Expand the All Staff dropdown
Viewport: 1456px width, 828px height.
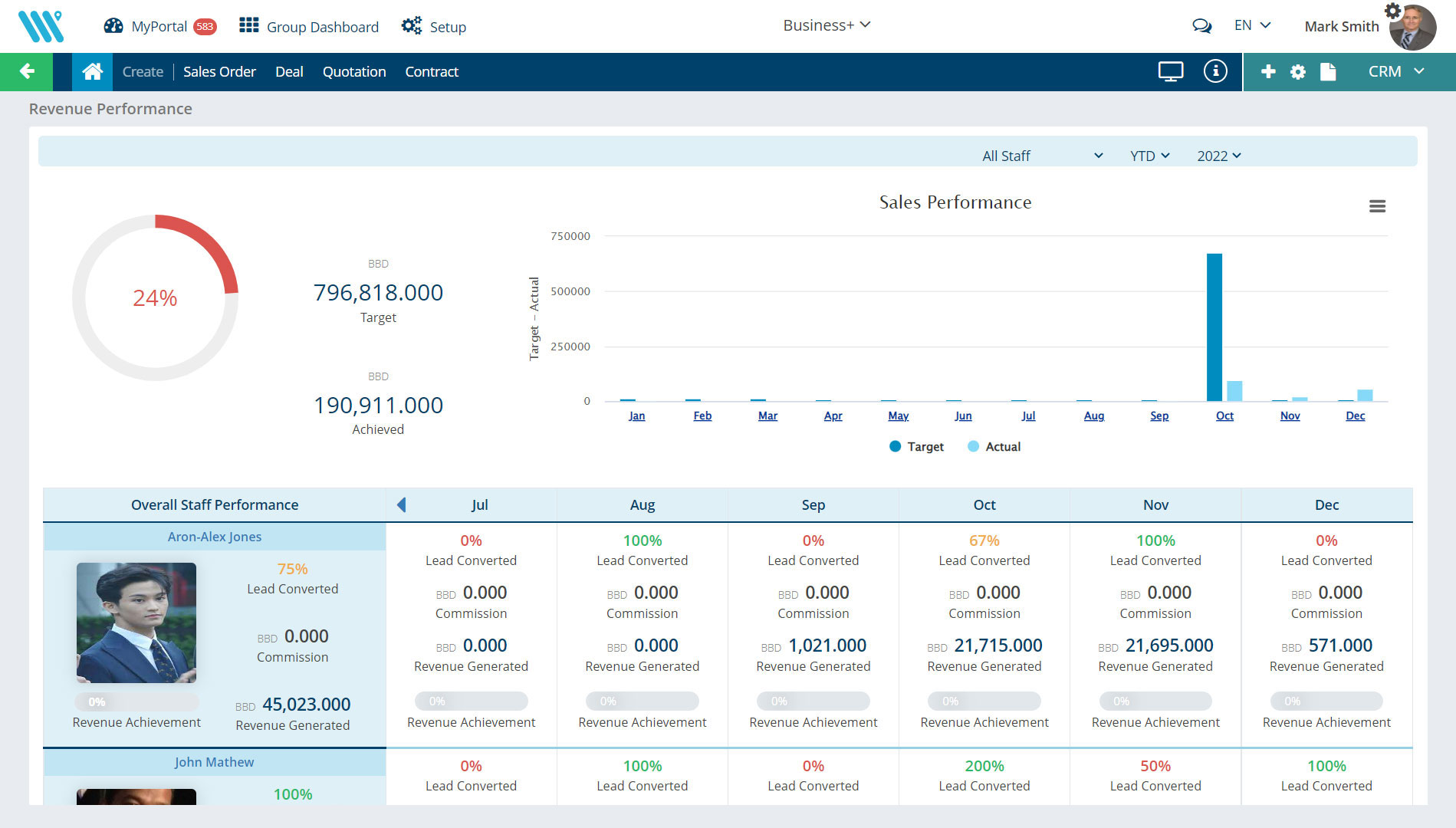(1042, 156)
